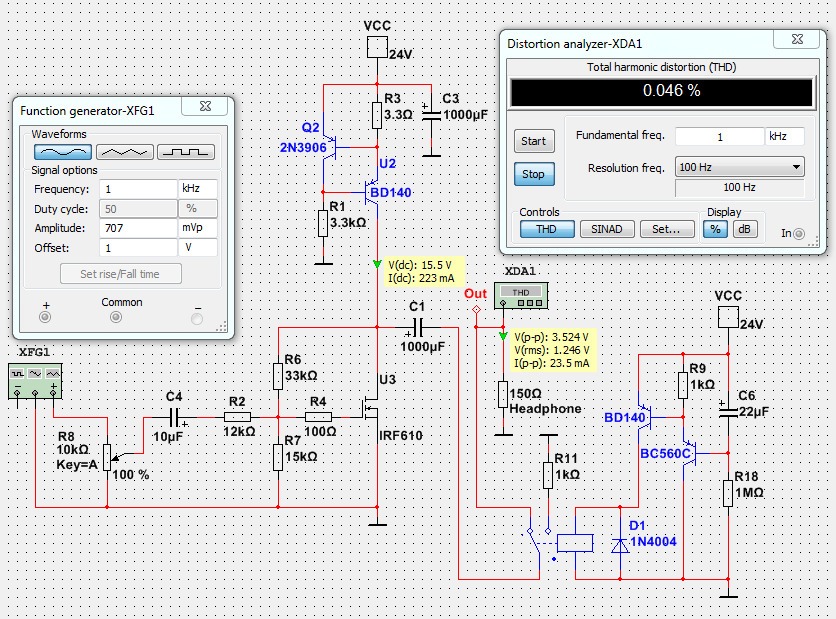Screen dimensions: 836x619
Task: Select resistor R4 100Ω
Action: click(x=318, y=417)
